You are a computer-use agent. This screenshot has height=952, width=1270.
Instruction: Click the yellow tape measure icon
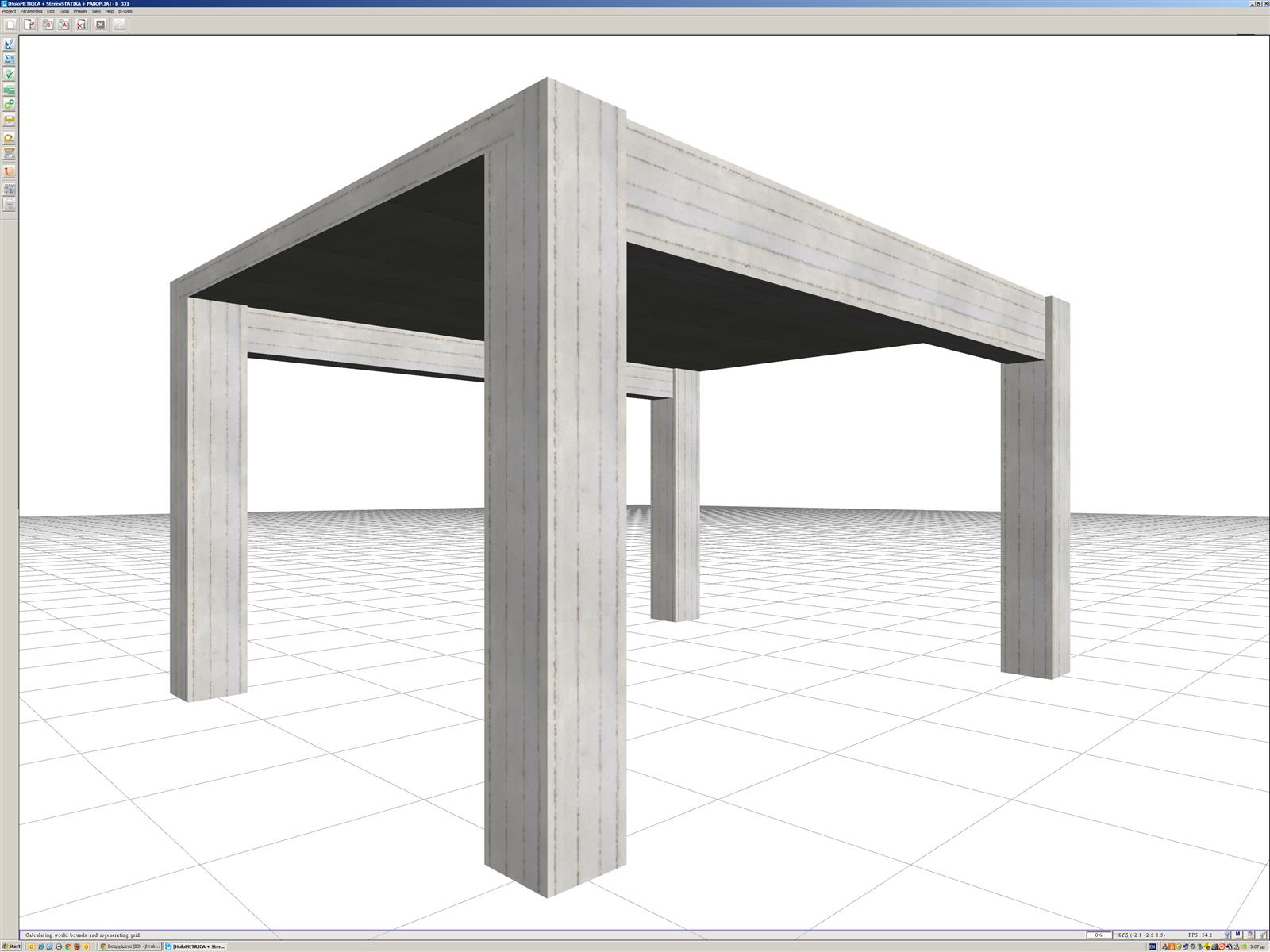click(x=10, y=138)
